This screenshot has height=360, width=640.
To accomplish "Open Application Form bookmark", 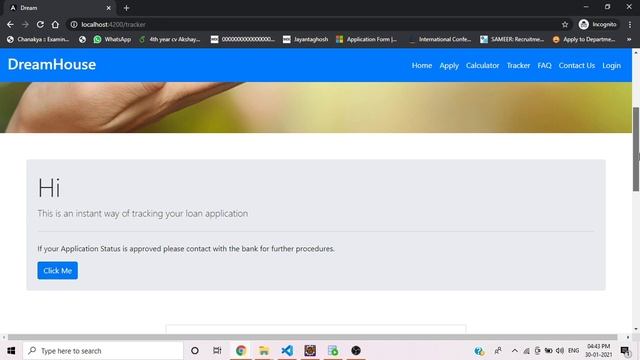I will [366, 39].
